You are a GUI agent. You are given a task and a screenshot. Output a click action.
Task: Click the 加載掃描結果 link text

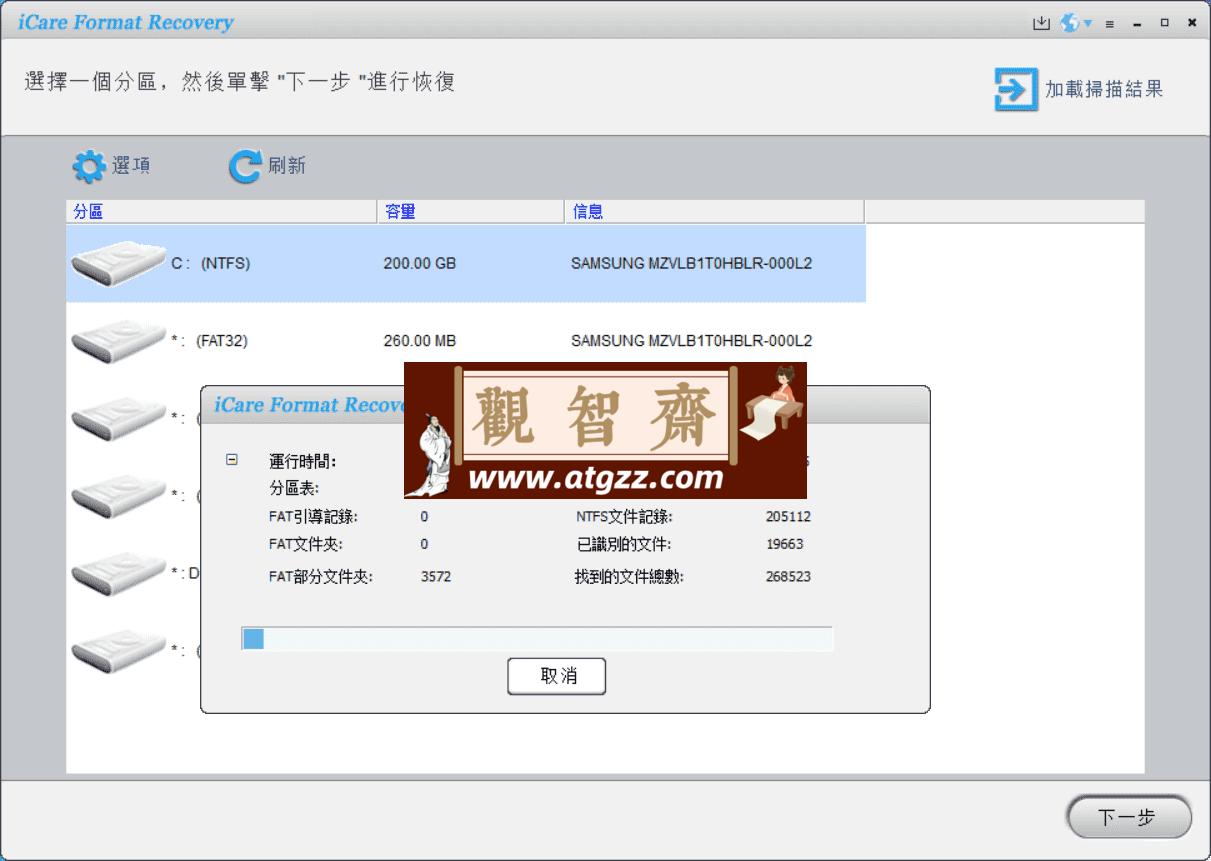(x=1105, y=89)
